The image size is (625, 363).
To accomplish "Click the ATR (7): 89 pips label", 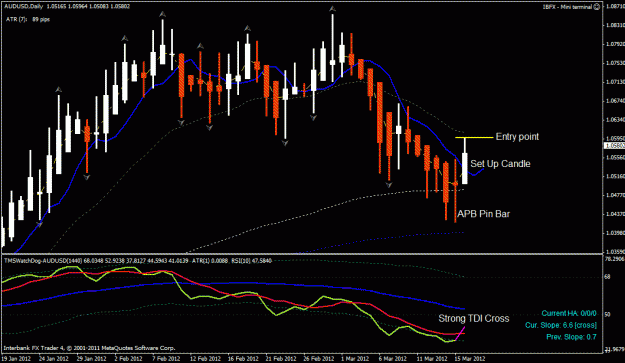I will pyautogui.click(x=28, y=19).
